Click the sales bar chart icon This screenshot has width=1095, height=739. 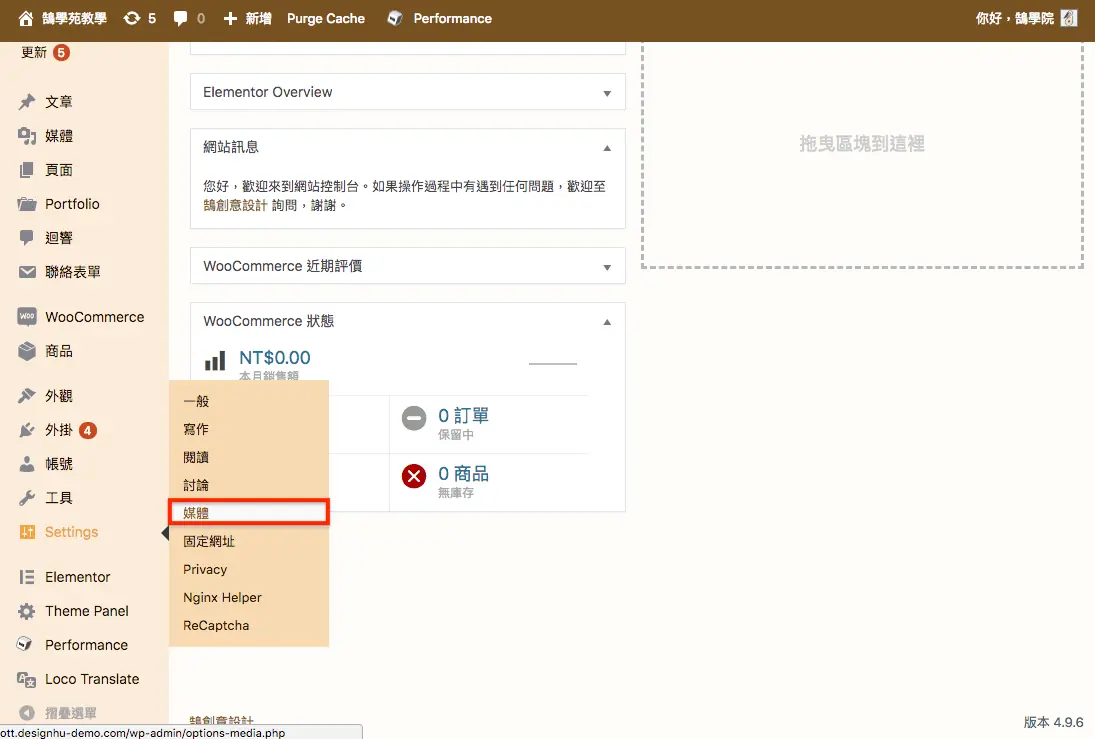(215, 361)
